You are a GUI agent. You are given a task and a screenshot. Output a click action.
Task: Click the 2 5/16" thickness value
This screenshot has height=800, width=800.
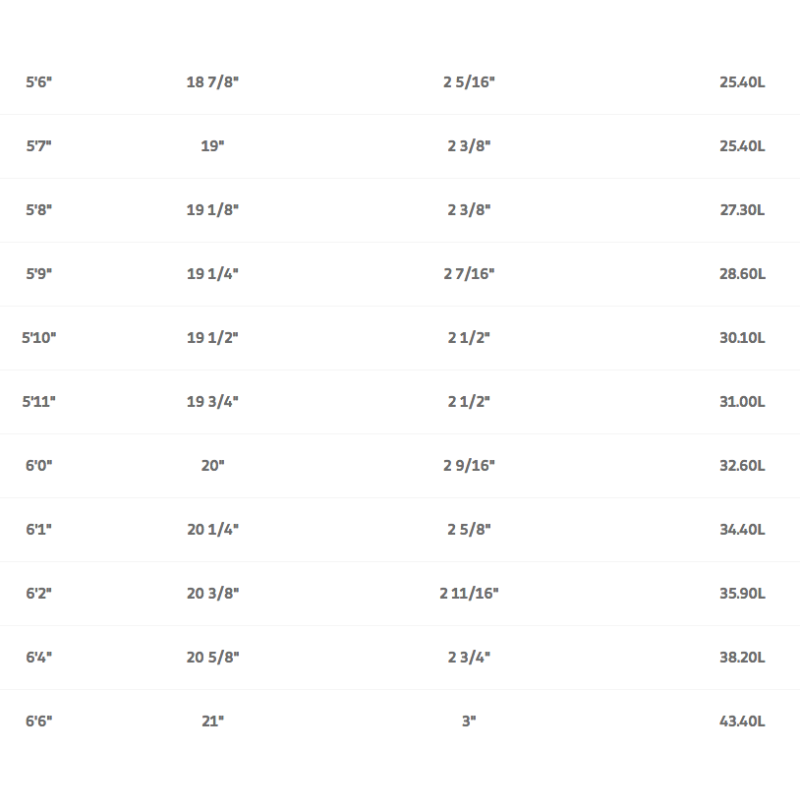469,82
